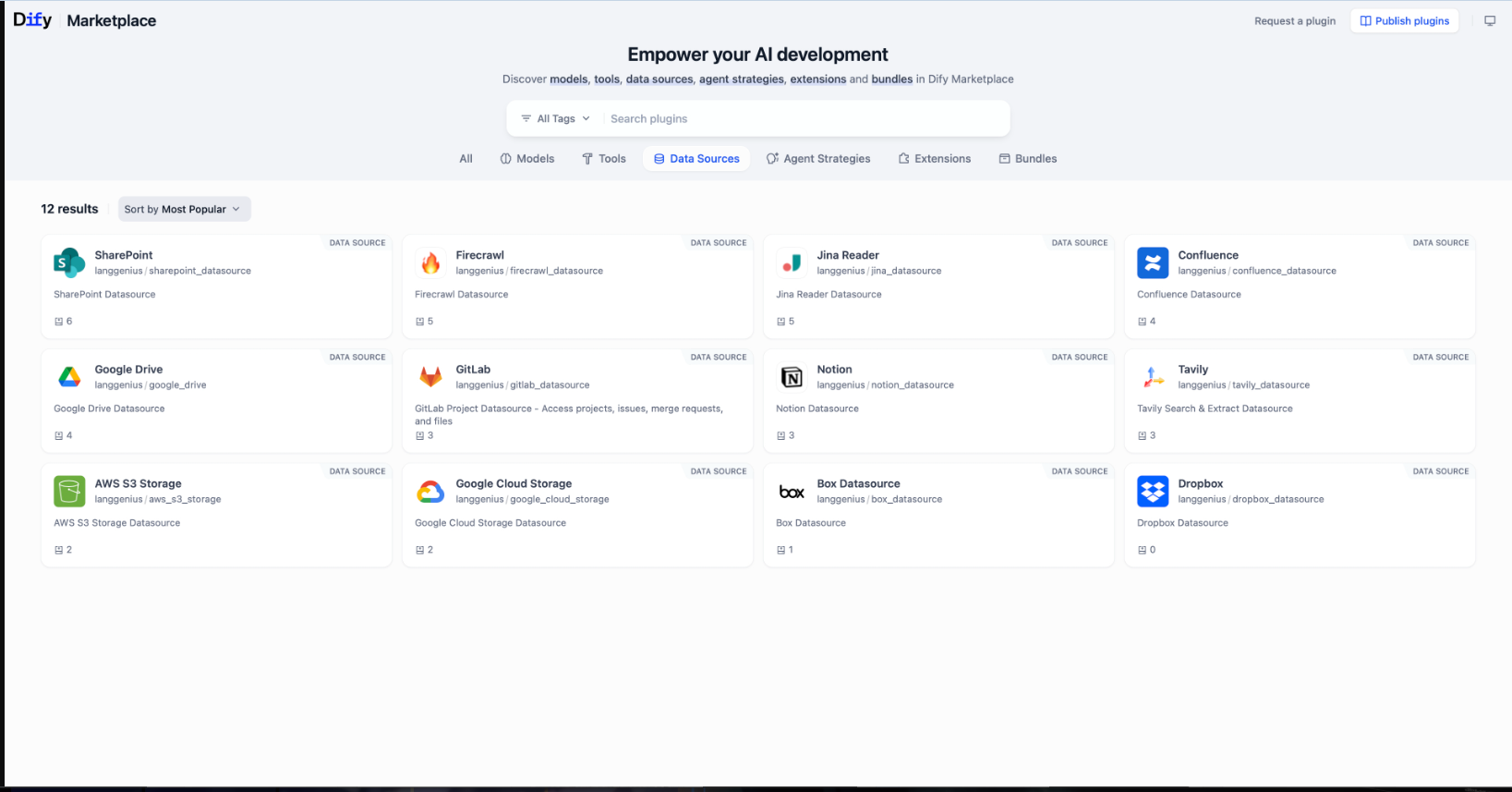The height and width of the screenshot is (792, 1512).
Task: Switch to the Bundles tab
Action: pos(1028,159)
